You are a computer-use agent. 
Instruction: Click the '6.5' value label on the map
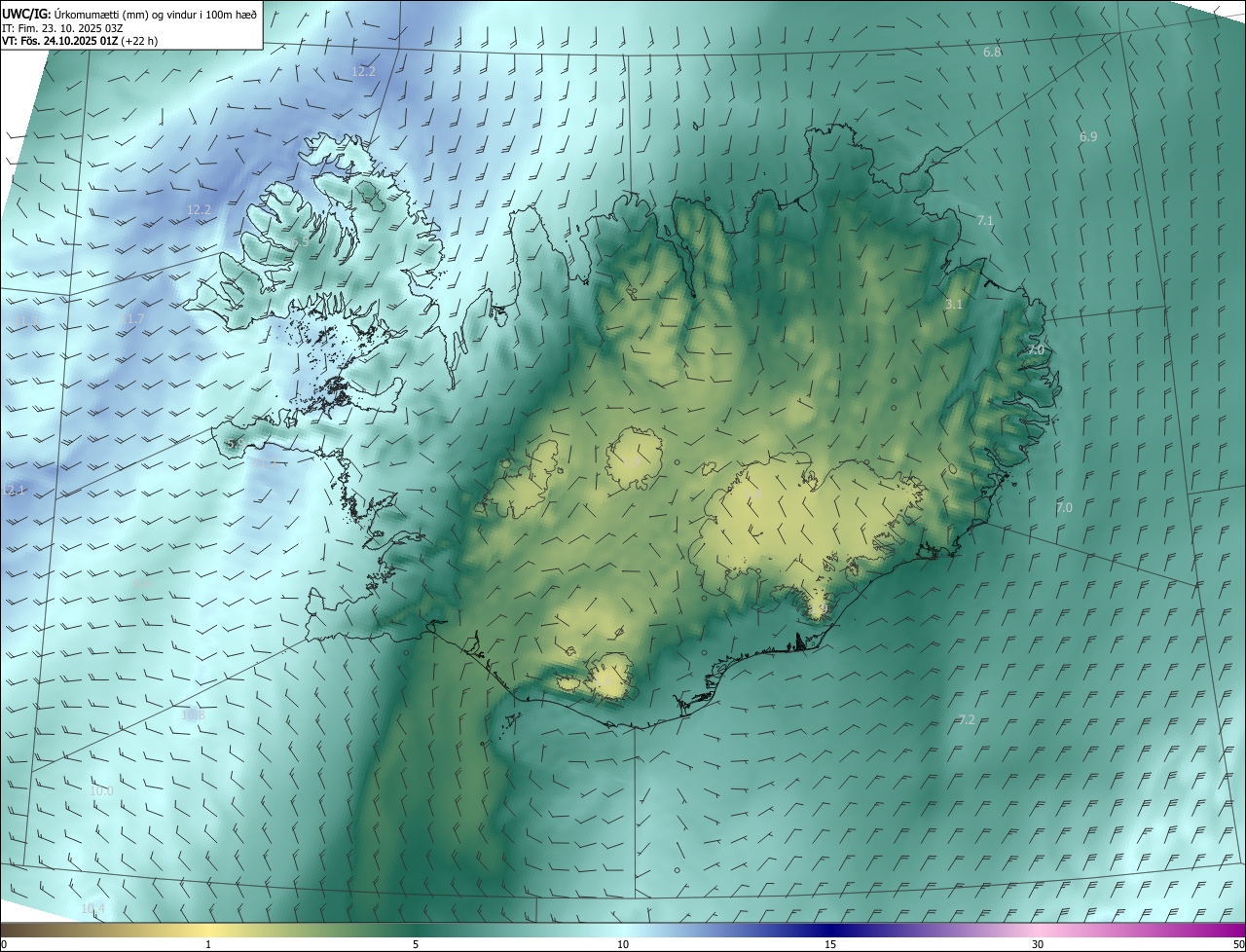300,241
